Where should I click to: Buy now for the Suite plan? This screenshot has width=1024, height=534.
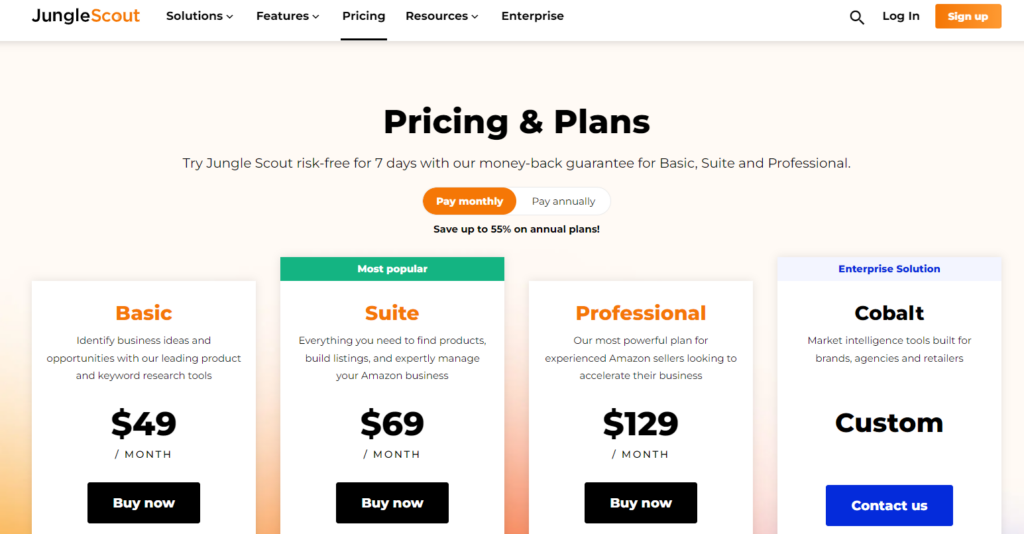392,503
